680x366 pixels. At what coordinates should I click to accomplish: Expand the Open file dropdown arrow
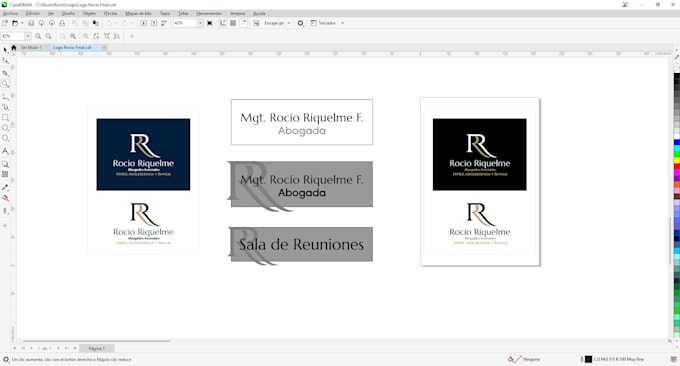[x=22, y=23]
